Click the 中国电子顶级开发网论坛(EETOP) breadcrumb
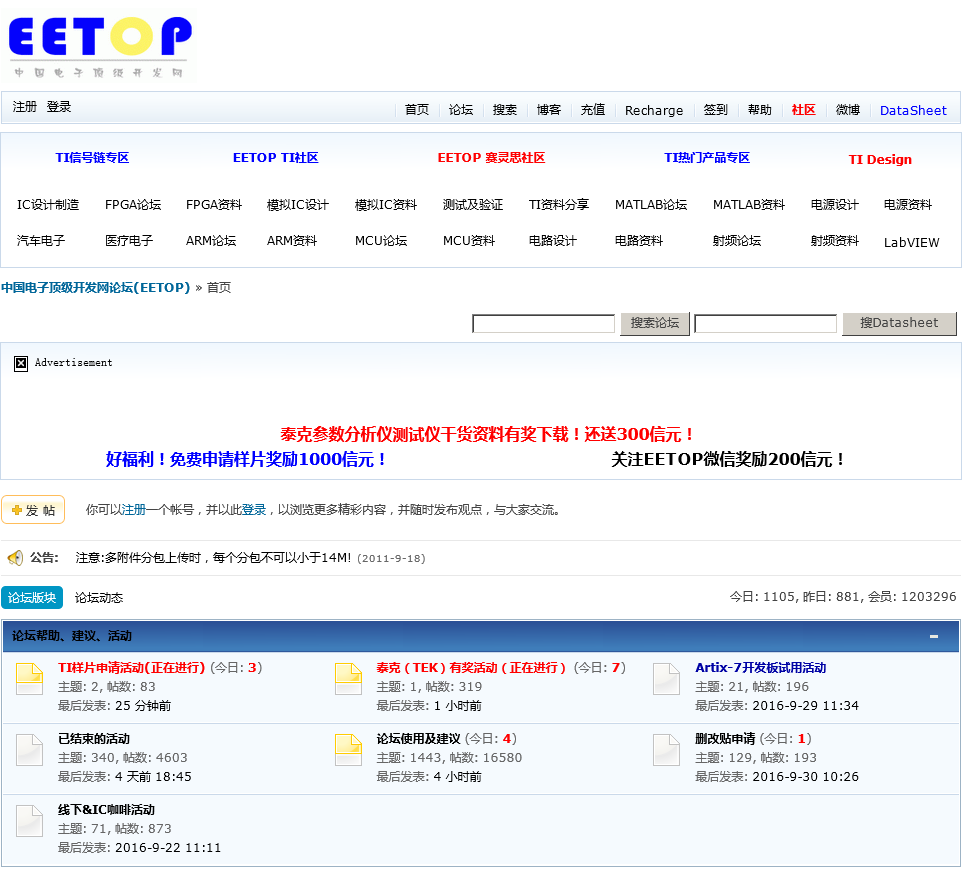This screenshot has width=962, height=875. click(96, 287)
